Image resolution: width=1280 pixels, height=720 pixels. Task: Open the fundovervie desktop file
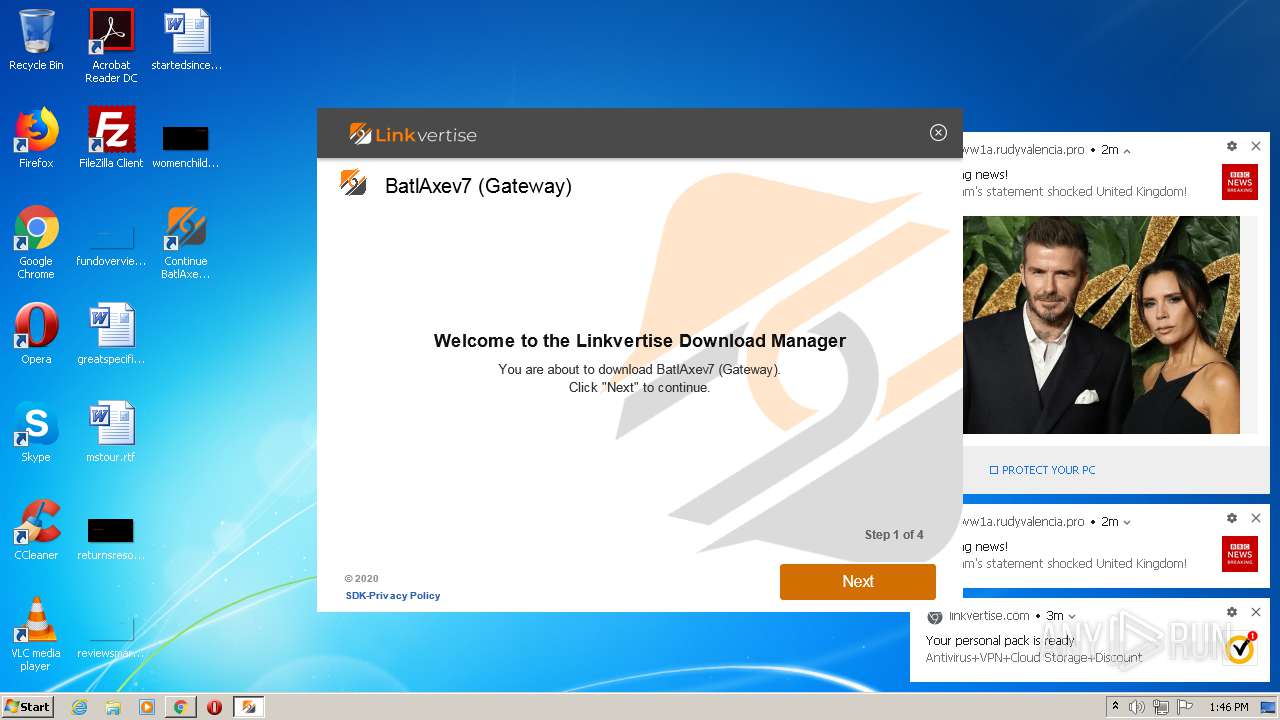(x=111, y=245)
